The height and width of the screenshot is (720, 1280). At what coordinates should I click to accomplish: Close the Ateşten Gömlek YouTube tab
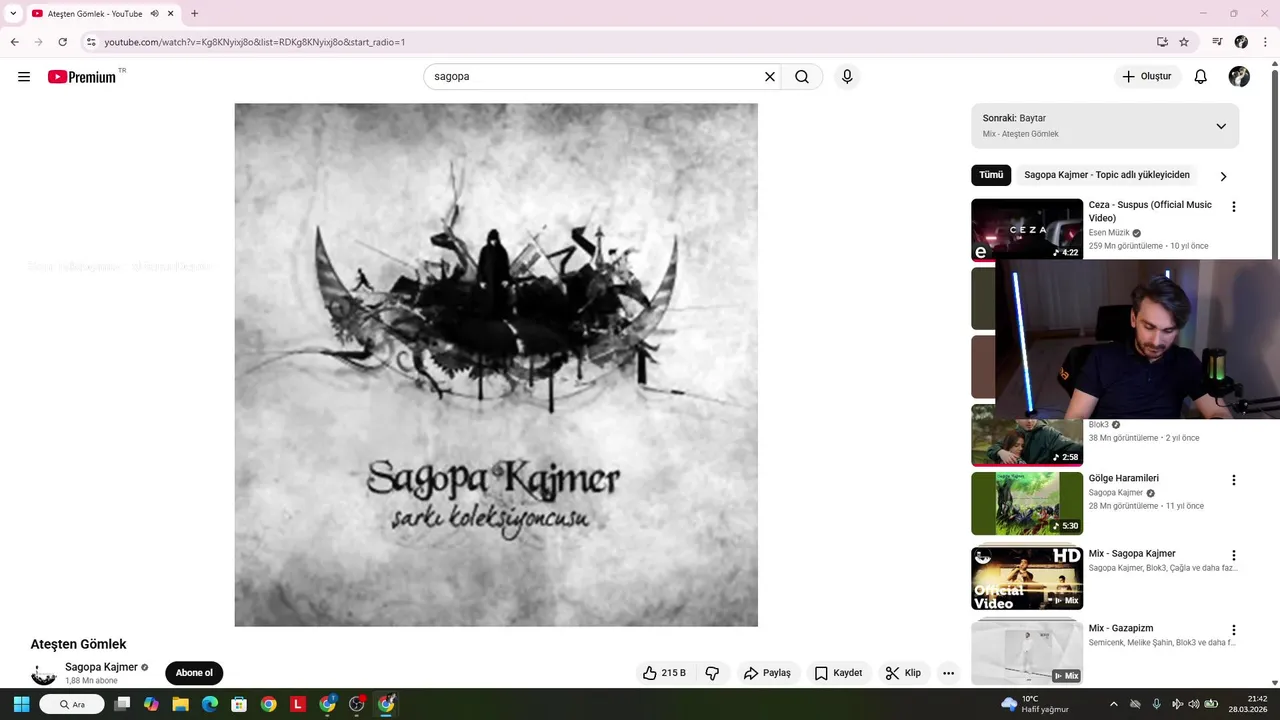pos(172,13)
